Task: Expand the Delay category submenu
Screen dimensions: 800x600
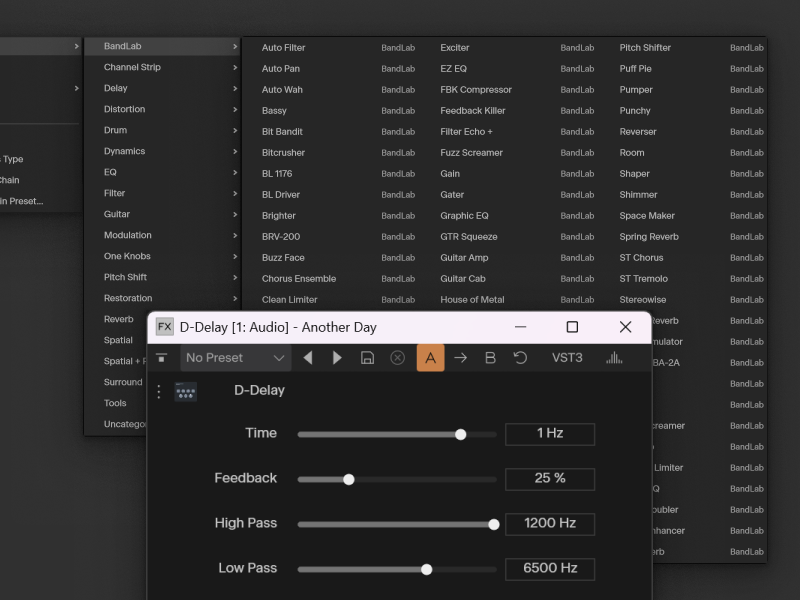Action: click(163, 88)
